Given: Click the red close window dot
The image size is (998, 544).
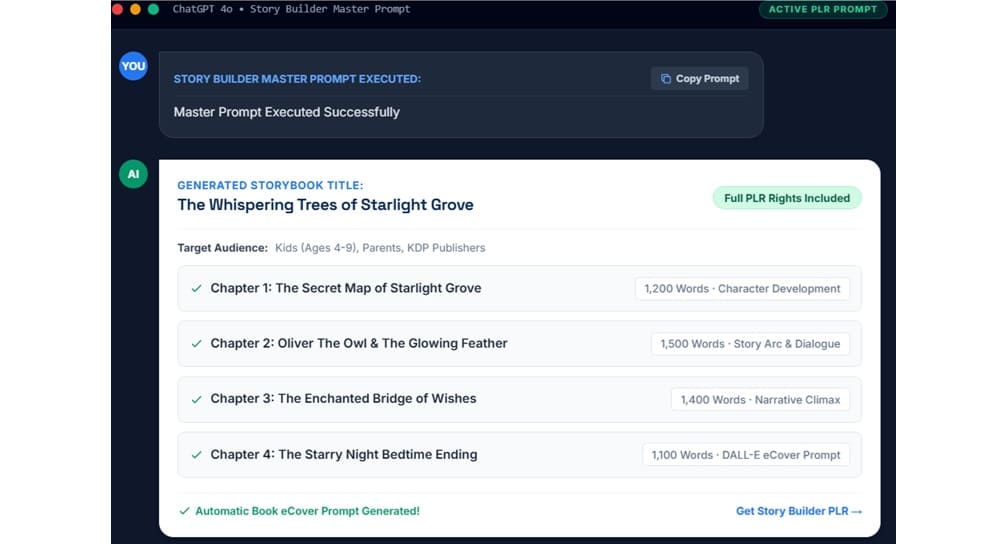Looking at the screenshot, I should click(117, 9).
